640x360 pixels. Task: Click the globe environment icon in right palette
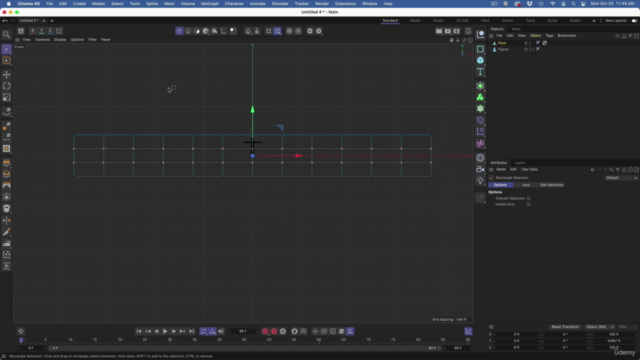480,158
